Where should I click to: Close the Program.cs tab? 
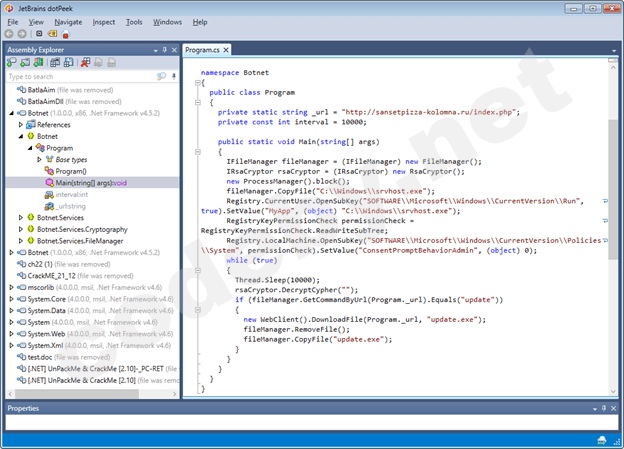[x=226, y=50]
